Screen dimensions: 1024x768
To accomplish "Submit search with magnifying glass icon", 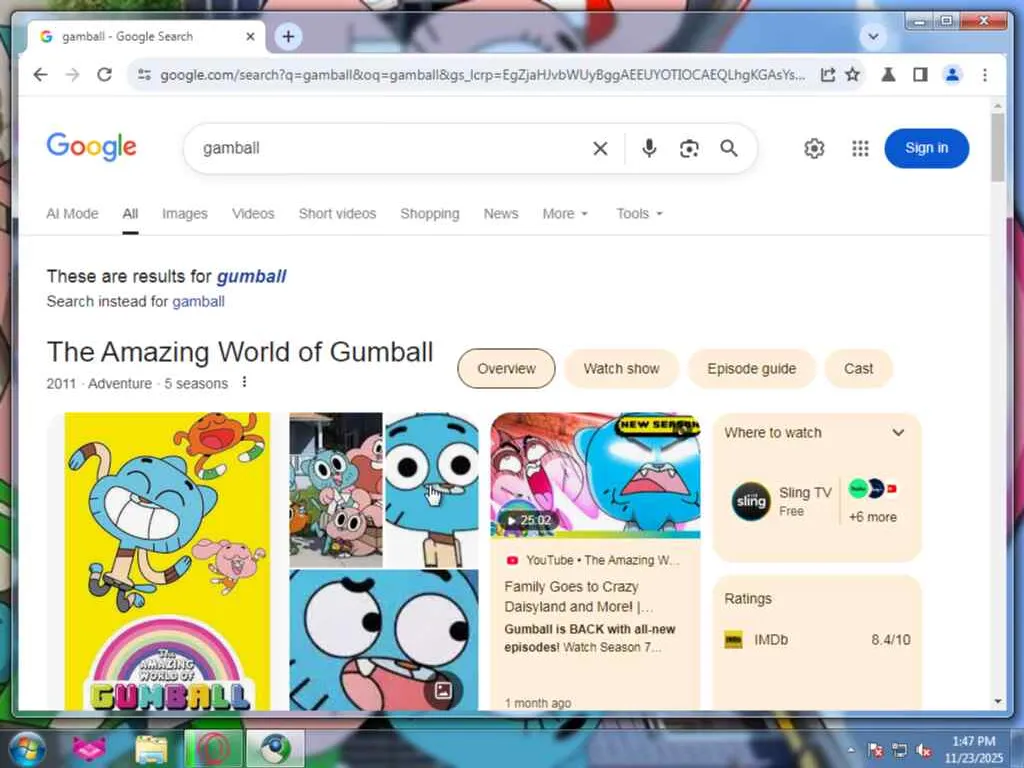I will 729,148.
